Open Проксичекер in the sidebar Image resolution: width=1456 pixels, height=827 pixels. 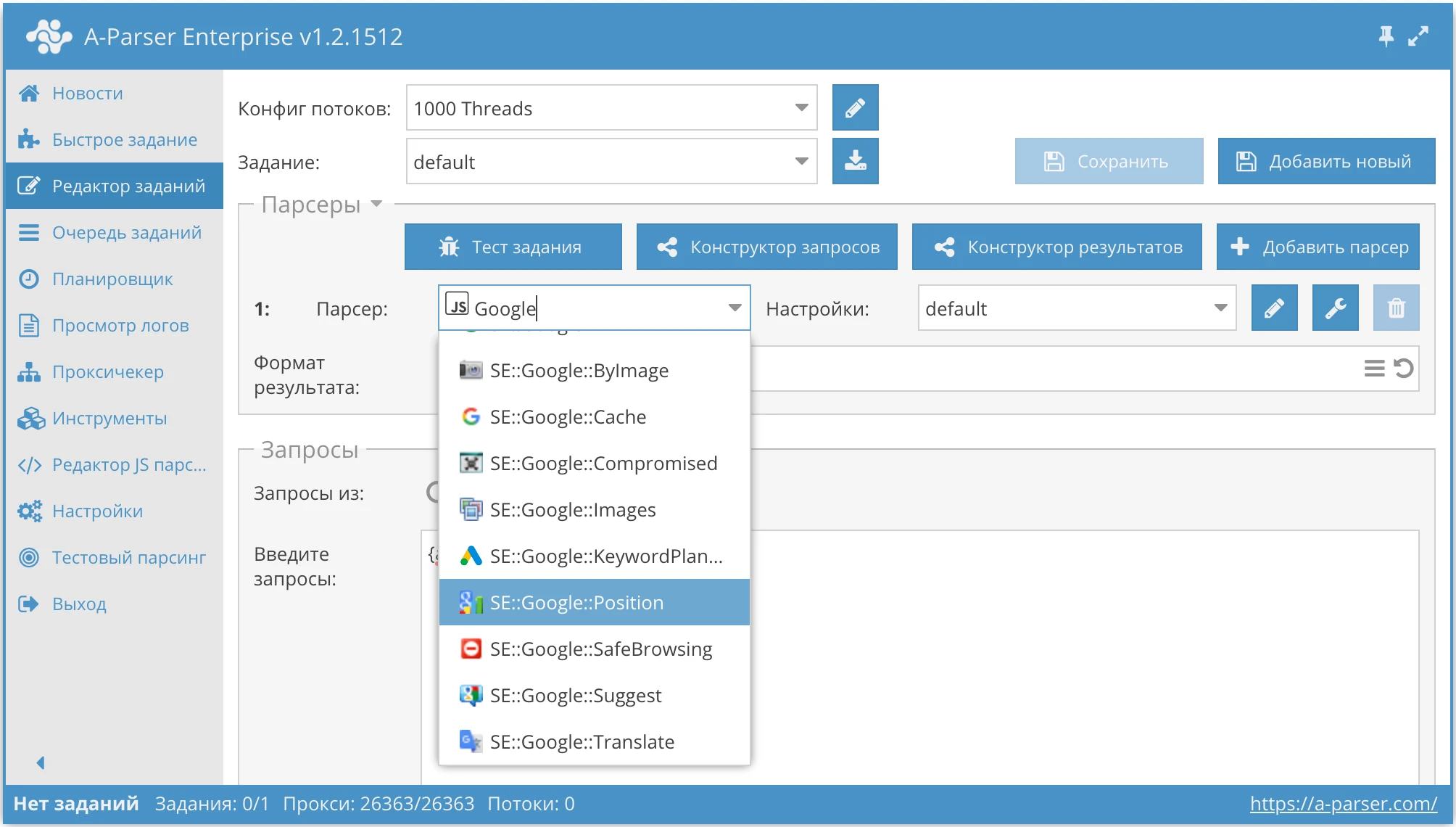[107, 372]
